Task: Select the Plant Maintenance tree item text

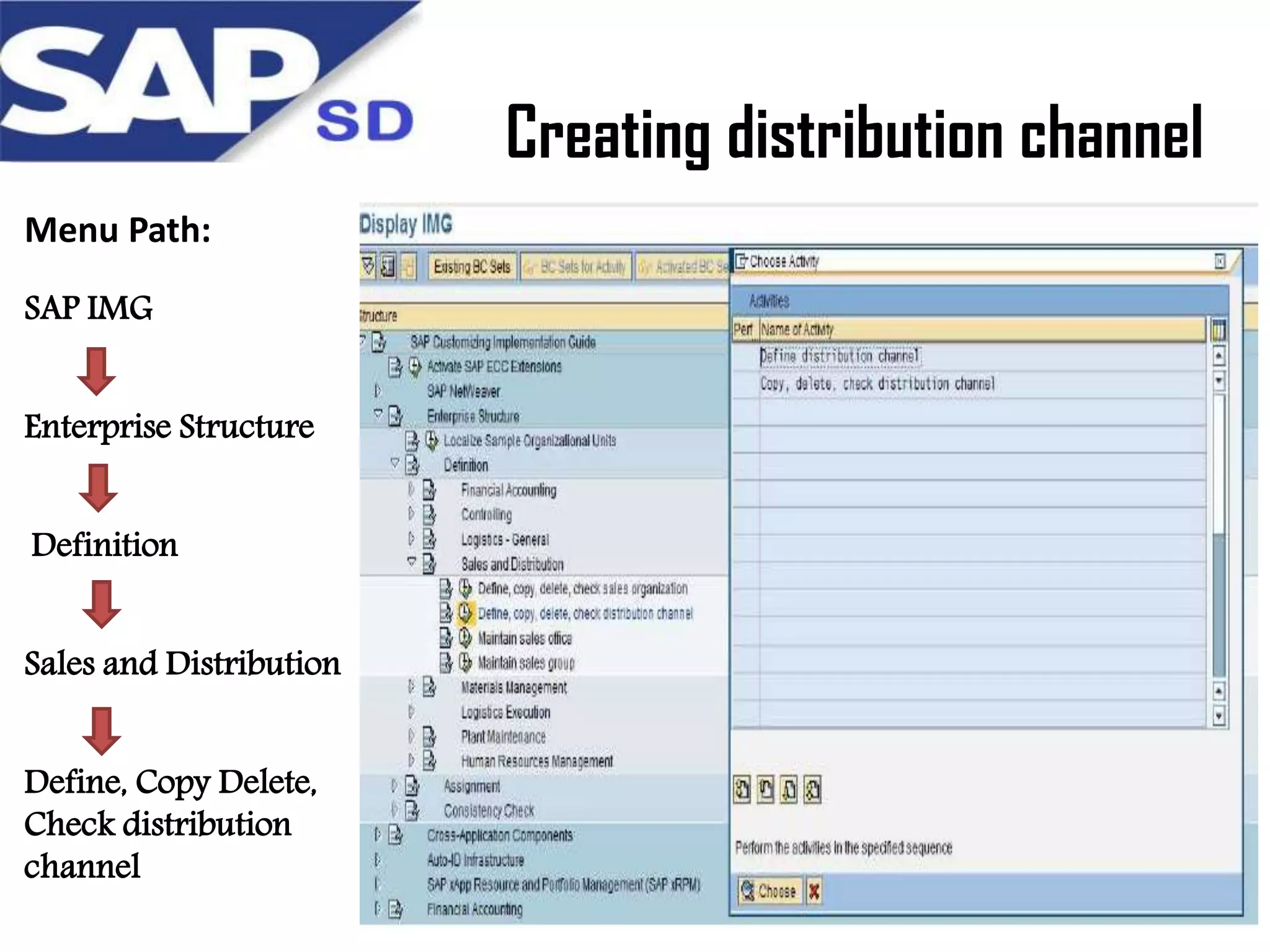Action: coord(504,737)
